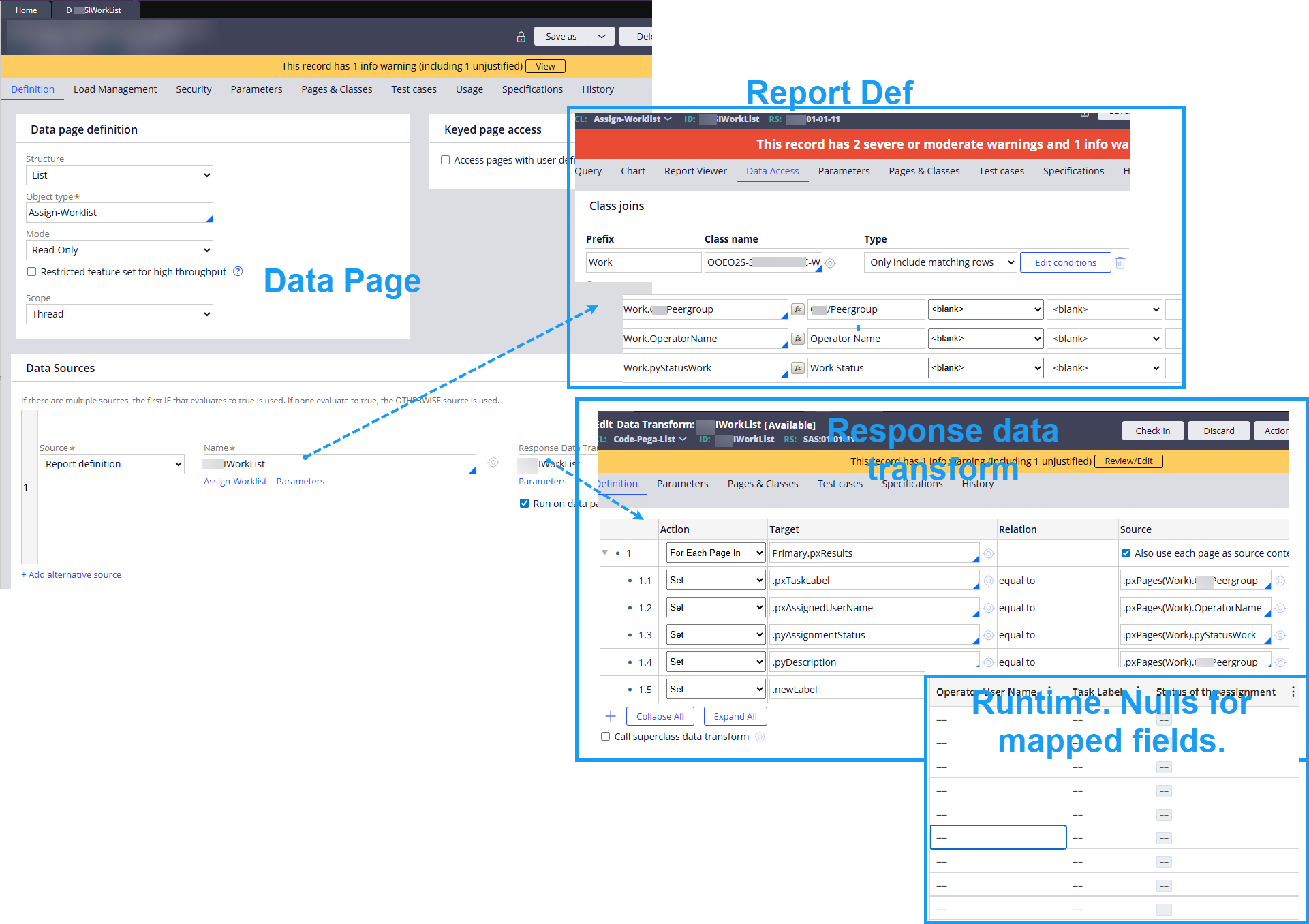
Task: Click the Add alternative source link
Action: click(x=72, y=574)
